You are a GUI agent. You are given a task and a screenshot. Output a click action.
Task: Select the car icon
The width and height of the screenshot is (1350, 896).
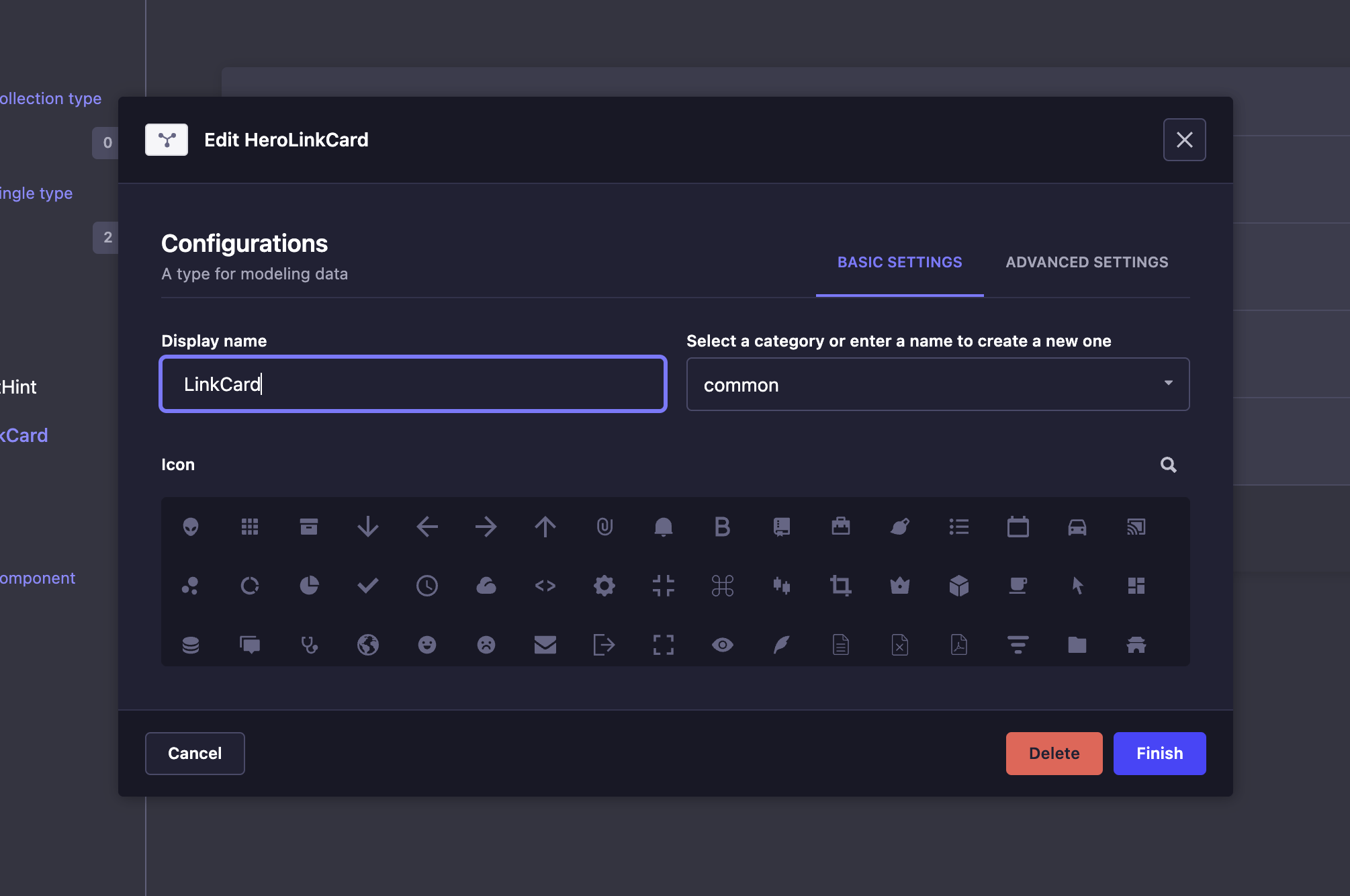click(x=1077, y=527)
